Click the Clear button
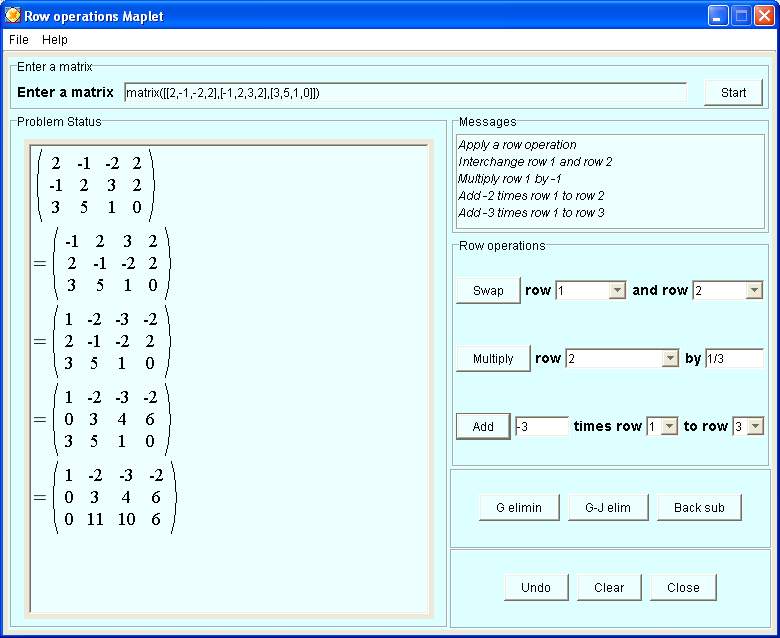The height and width of the screenshot is (638, 780). [x=609, y=587]
